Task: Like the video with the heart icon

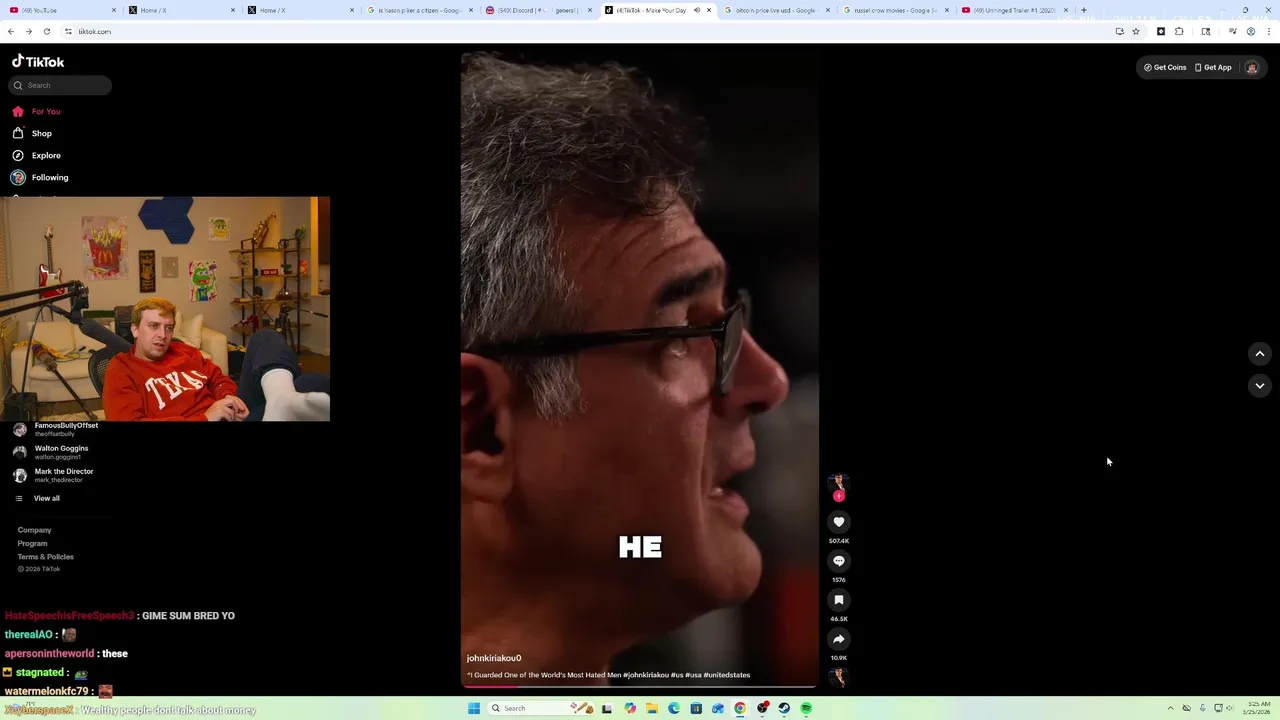Action: [x=839, y=522]
